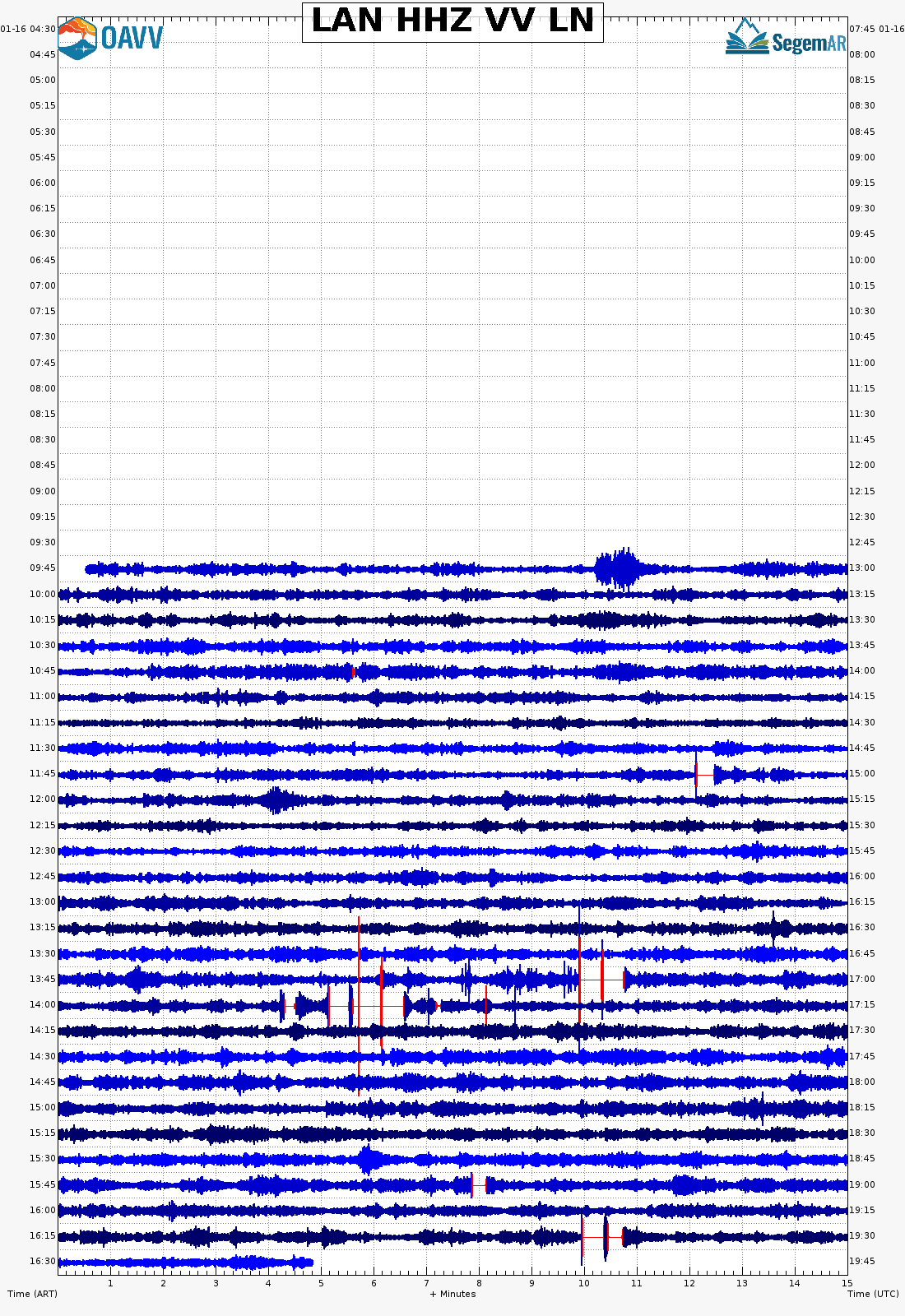Click the seismic burst on 15:30 trace
Image resolution: width=905 pixels, height=1316 pixels.
[367, 1159]
